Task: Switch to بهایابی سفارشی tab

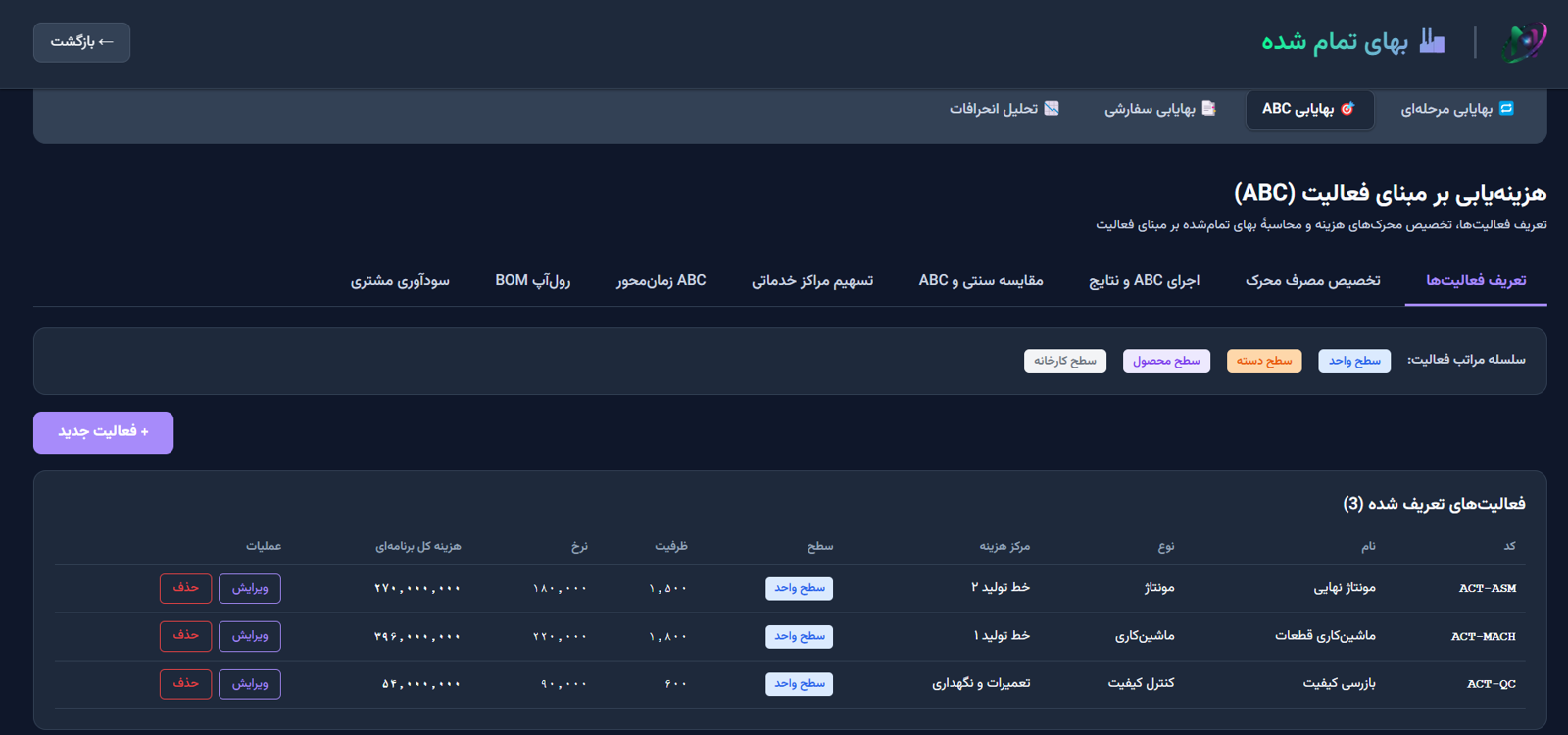Action: (1160, 109)
